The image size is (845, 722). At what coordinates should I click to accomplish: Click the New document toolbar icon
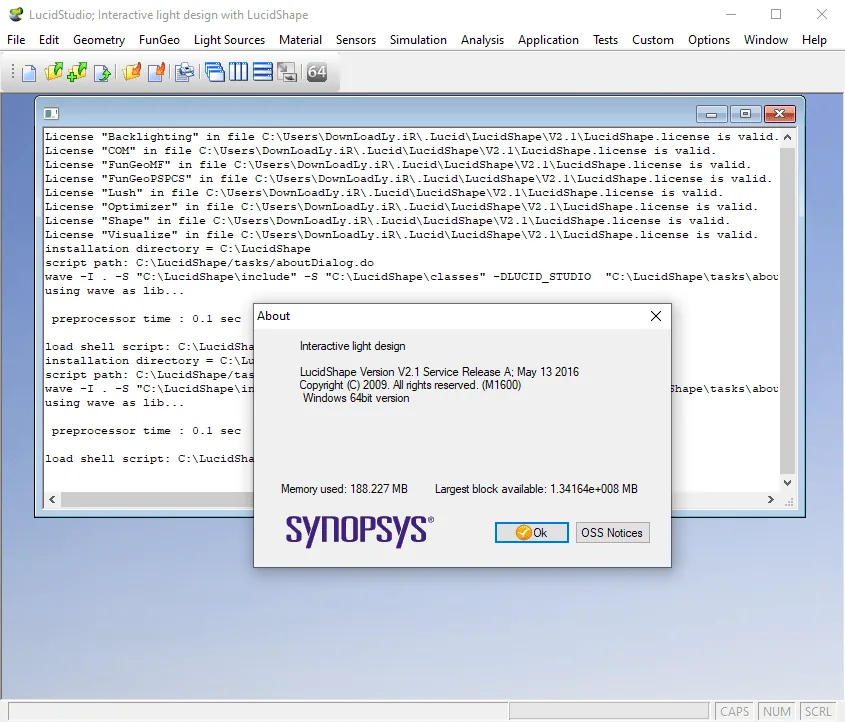29,73
